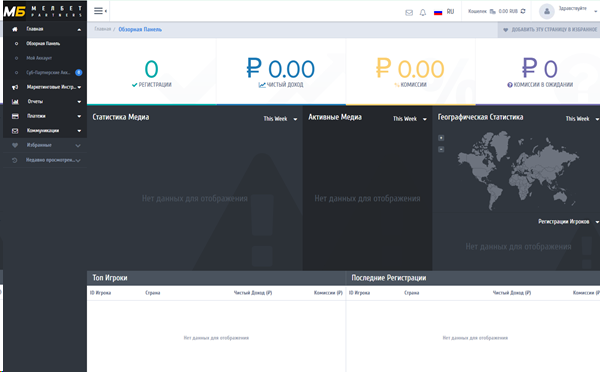This screenshot has width=600, height=372.
Task: Zoom out on the world map
Action: point(441,149)
